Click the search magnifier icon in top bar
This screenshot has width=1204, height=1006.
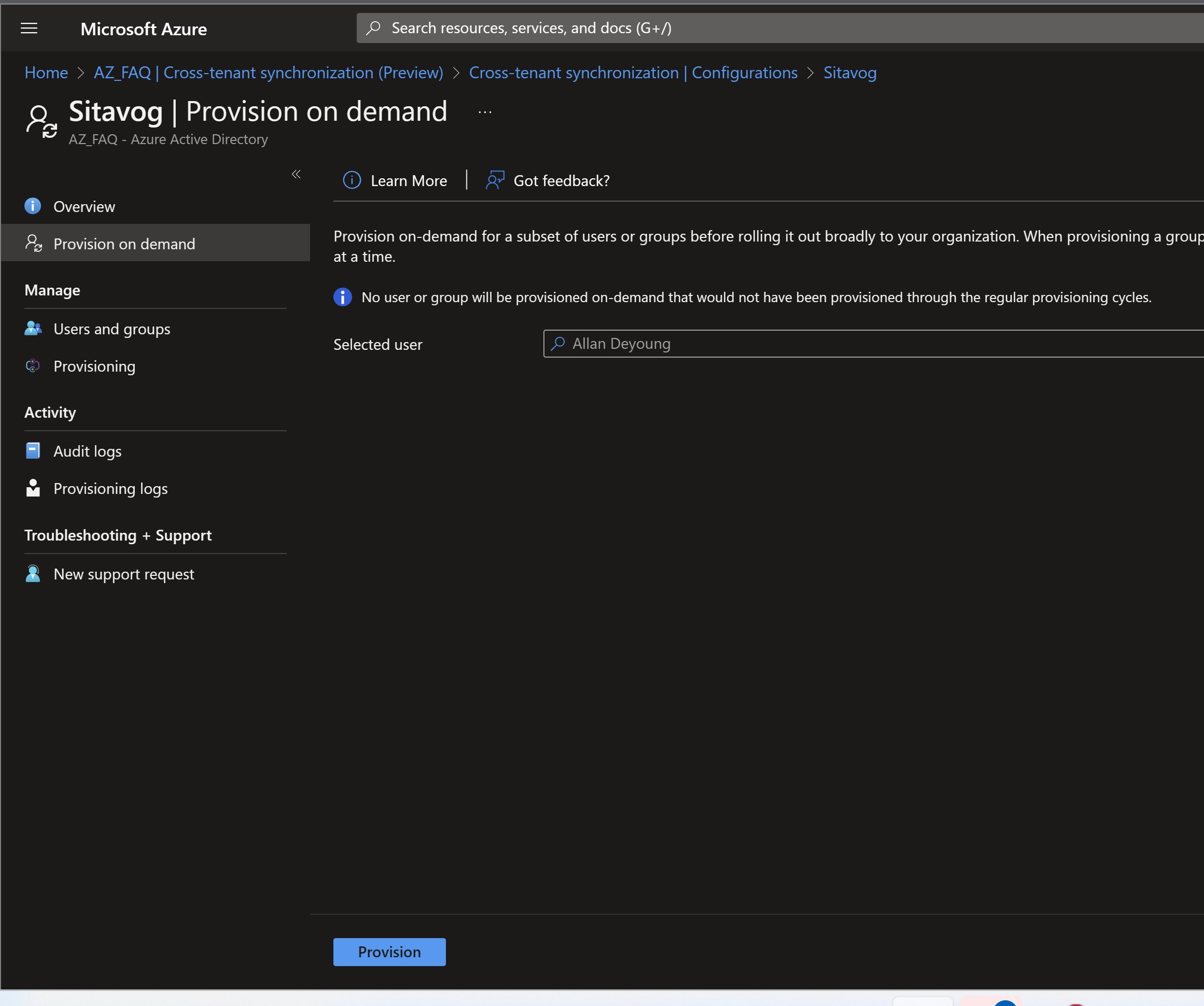click(x=373, y=27)
